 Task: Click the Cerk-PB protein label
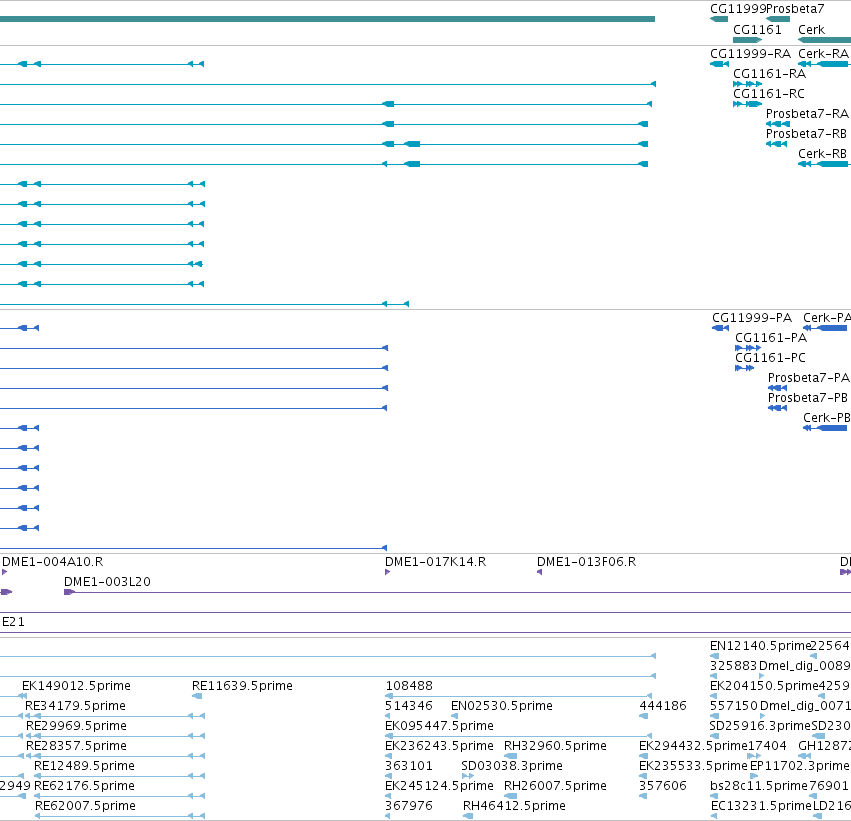tap(827, 418)
